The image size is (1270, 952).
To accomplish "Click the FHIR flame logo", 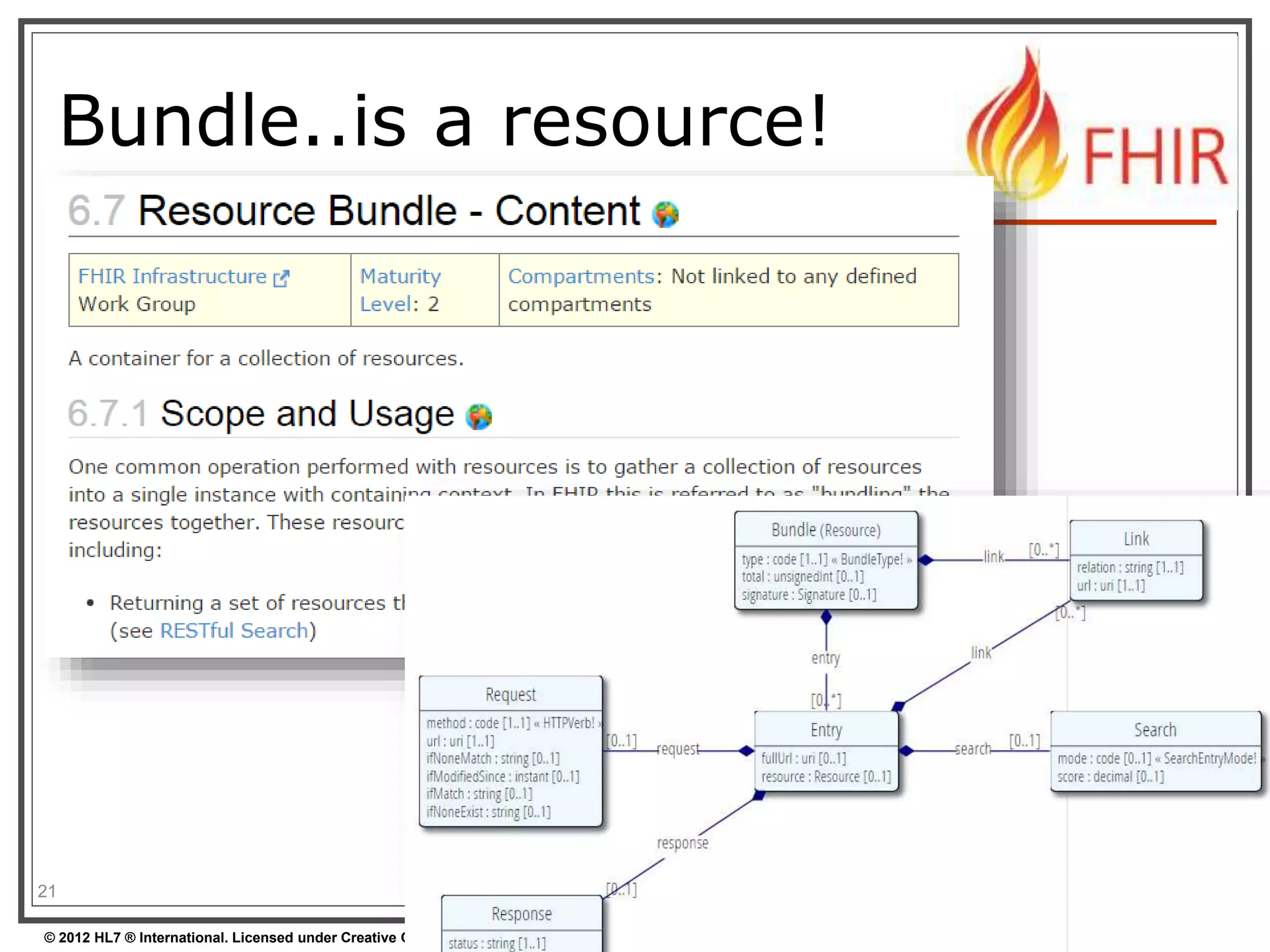I will [x=1017, y=133].
